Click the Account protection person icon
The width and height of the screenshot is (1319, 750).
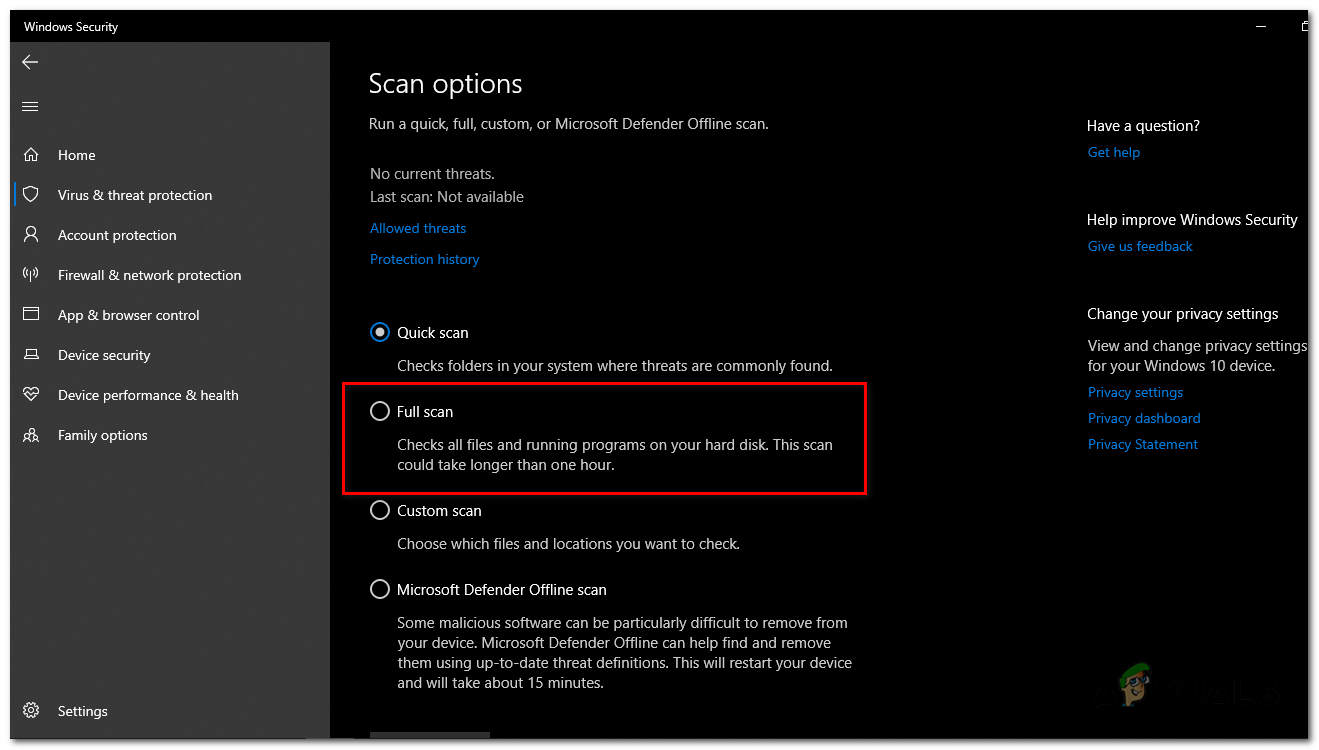pyautogui.click(x=31, y=235)
